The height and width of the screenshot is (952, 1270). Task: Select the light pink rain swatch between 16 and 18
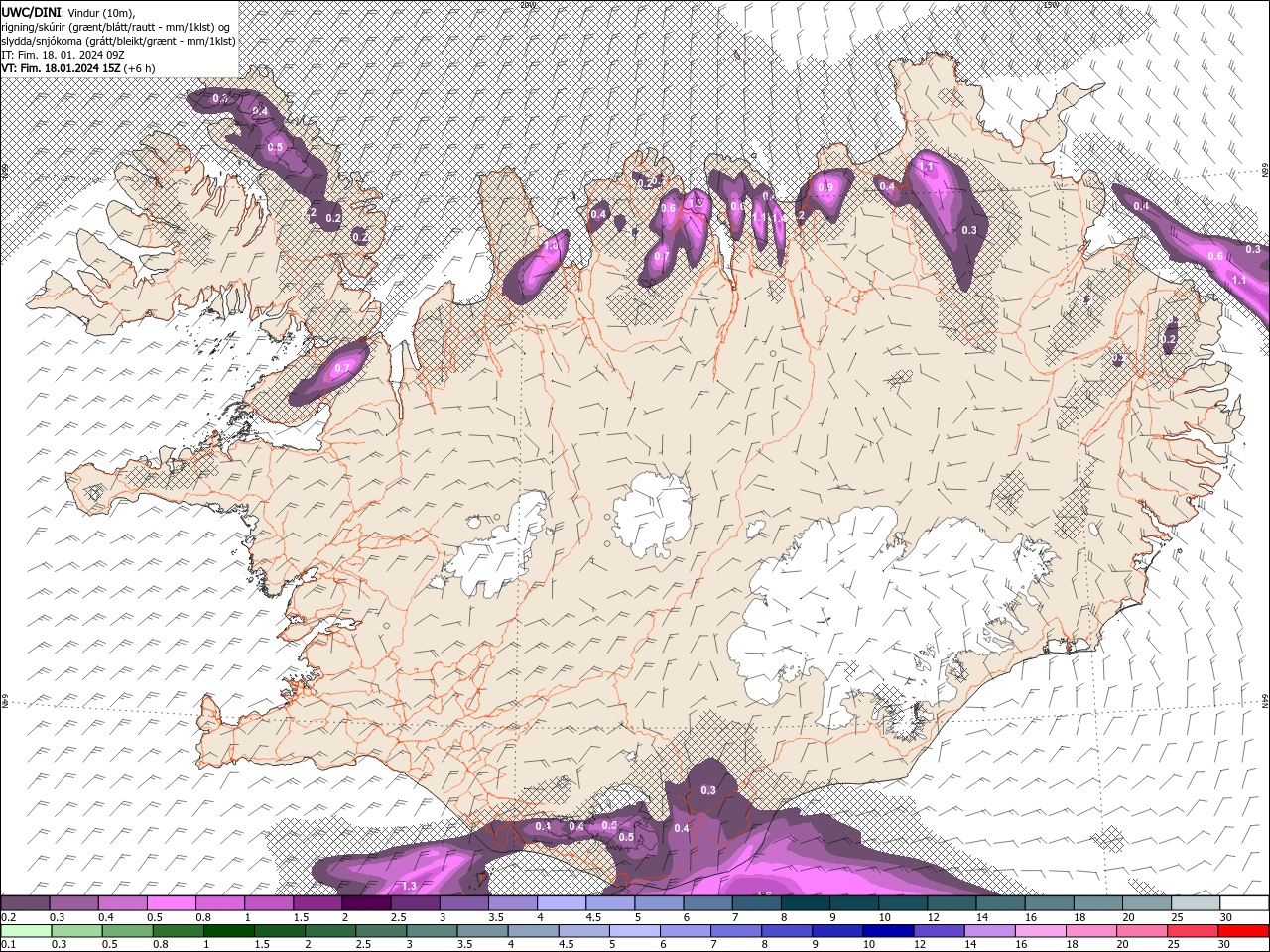1039,931
